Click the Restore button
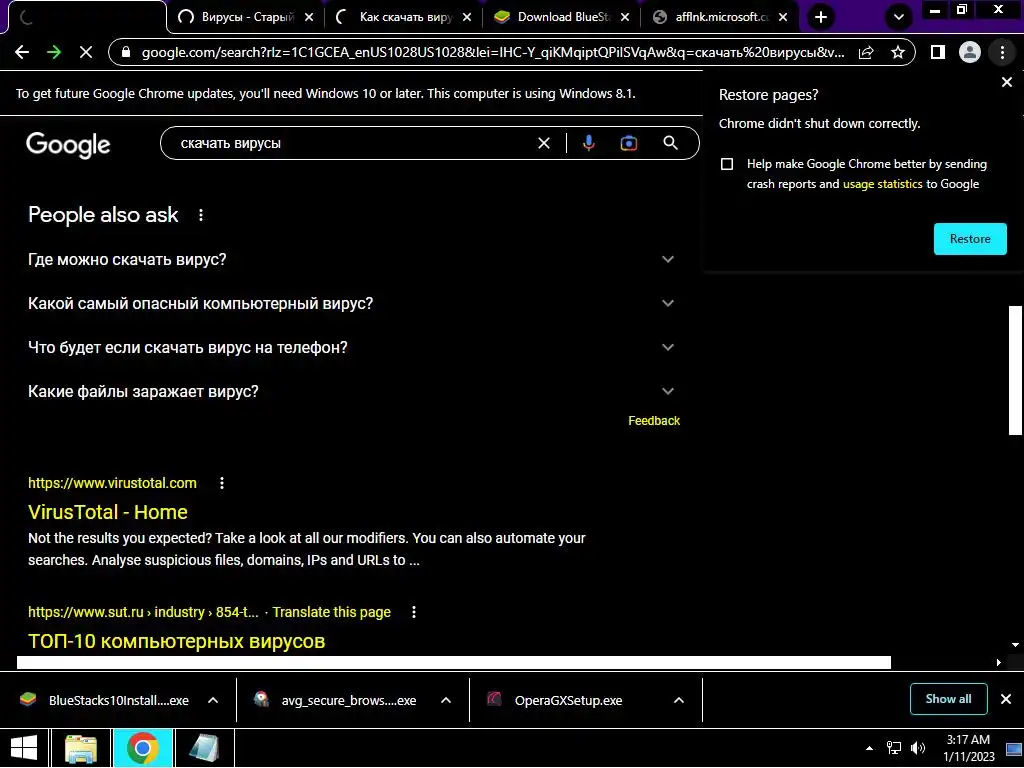This screenshot has width=1024, height=768. pos(970,239)
